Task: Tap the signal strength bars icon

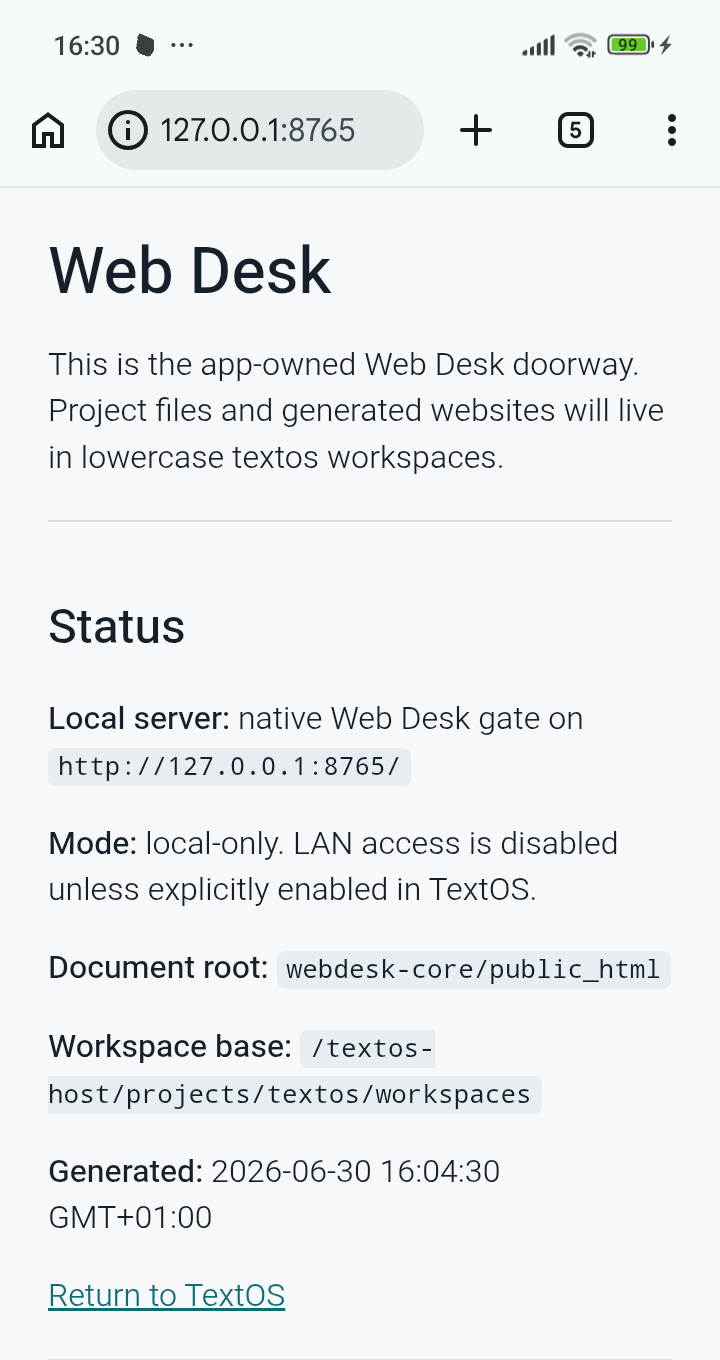Action: (538, 46)
